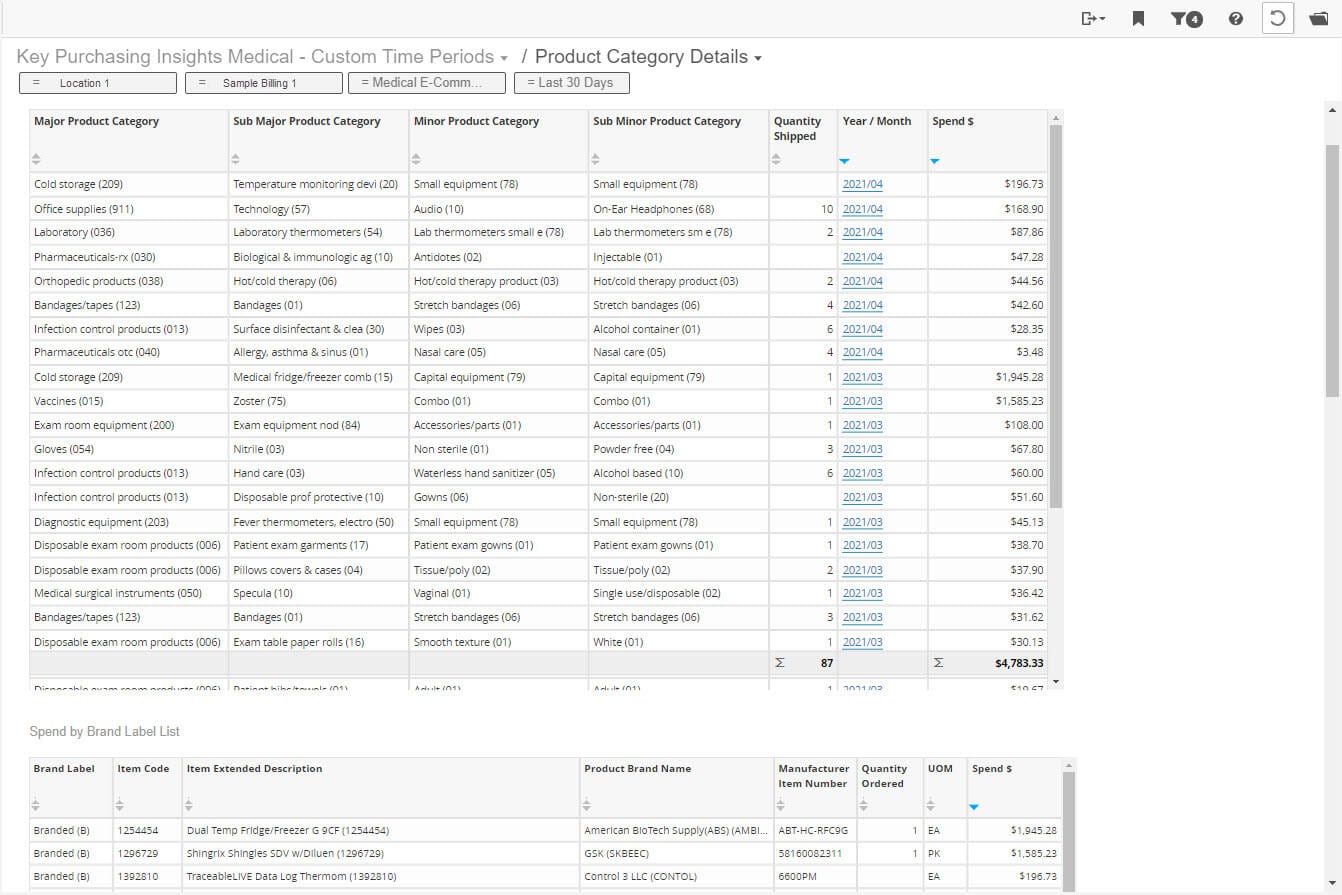Open 2021/03 link in Vaccines row
Image resolution: width=1342 pixels, height=895 pixels.
(x=862, y=401)
